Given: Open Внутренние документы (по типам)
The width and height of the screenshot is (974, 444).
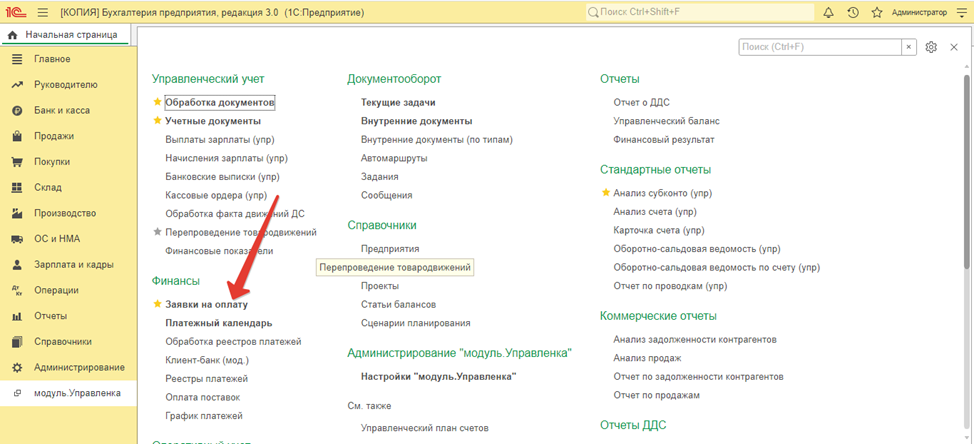Looking at the screenshot, I should click(x=437, y=140).
